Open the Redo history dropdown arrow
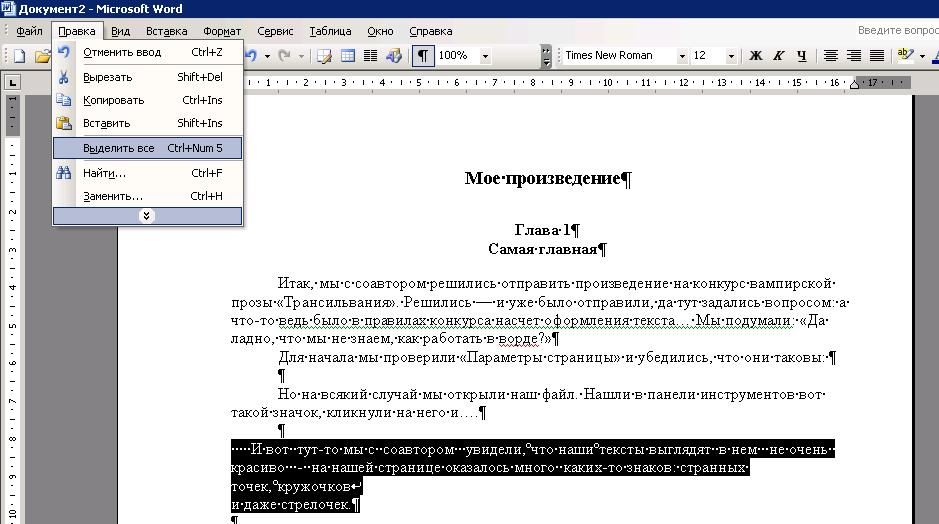Image resolution: width=939 pixels, height=524 pixels. coord(301,56)
